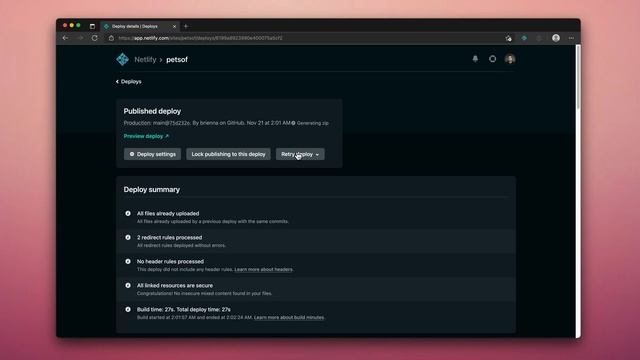The image size is (640, 360).
Task: Click the Netlify extension icon in toolbar
Action: point(524,38)
